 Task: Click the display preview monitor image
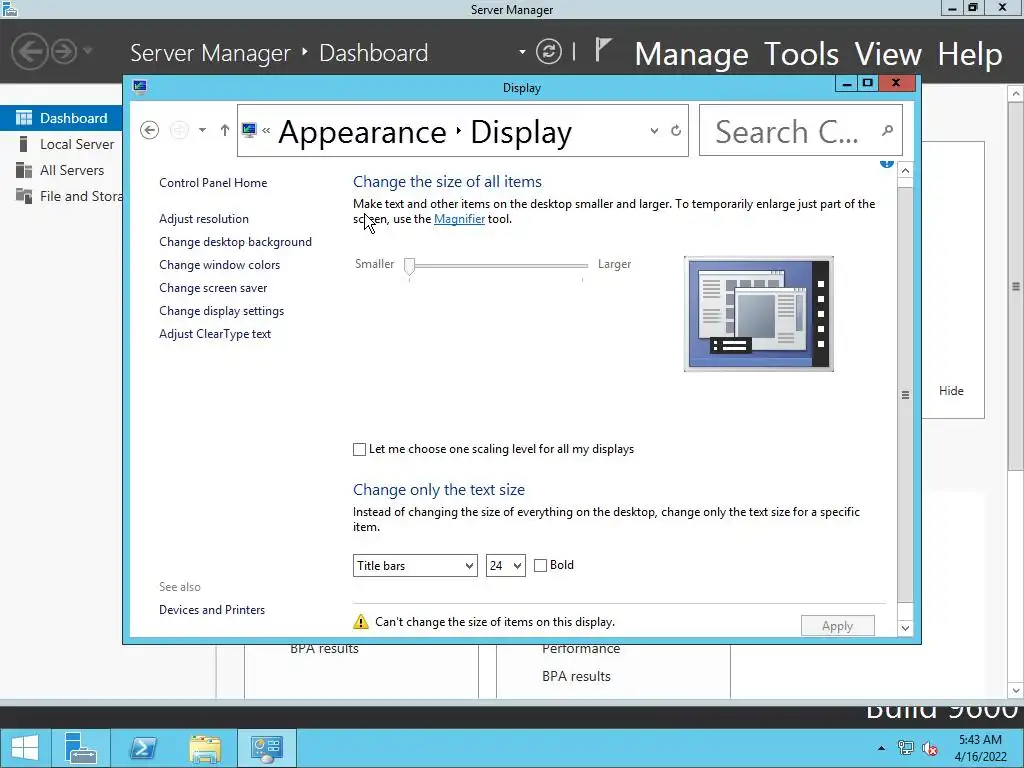pos(758,313)
